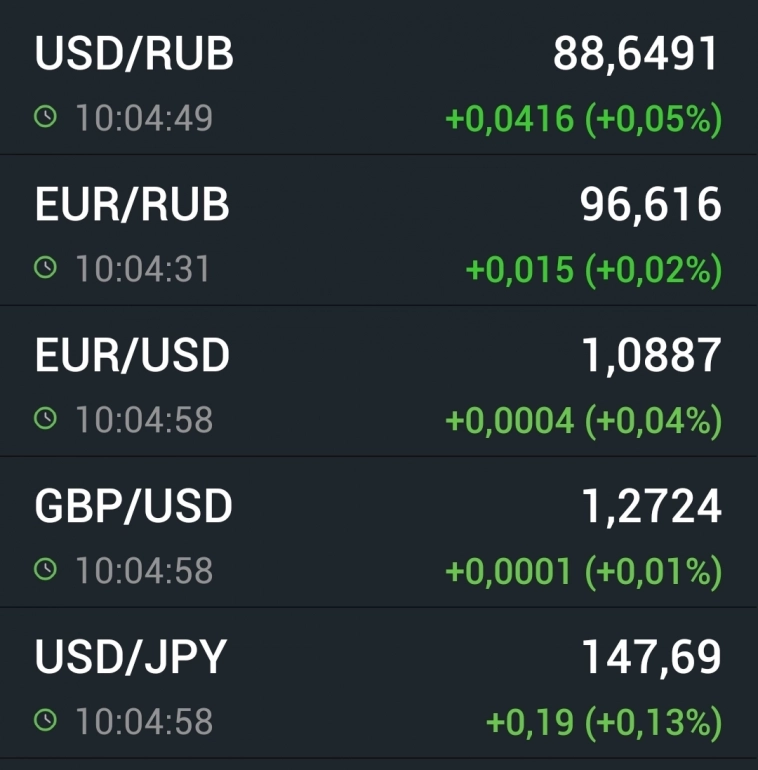Click the GBP/USD rate 1,2724

pos(651,506)
